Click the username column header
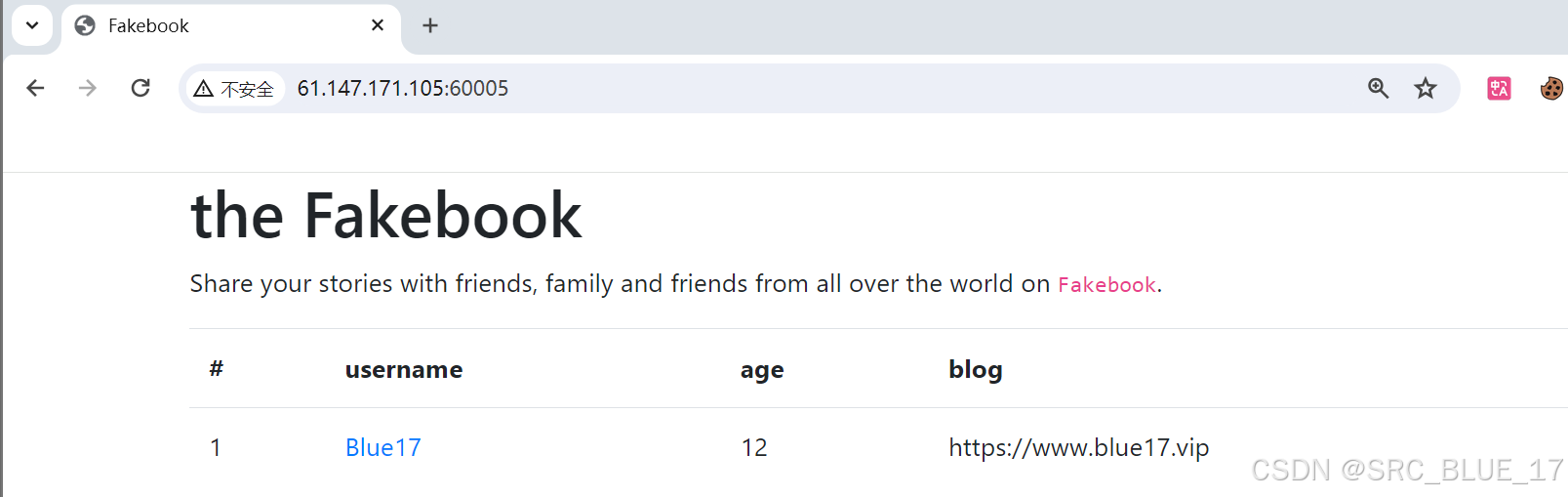1568x497 pixels. [x=404, y=369]
